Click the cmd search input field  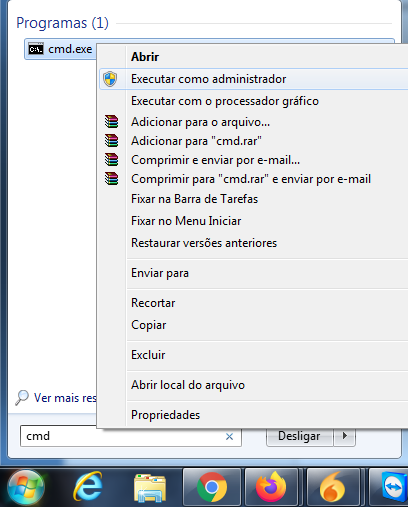[131, 436]
